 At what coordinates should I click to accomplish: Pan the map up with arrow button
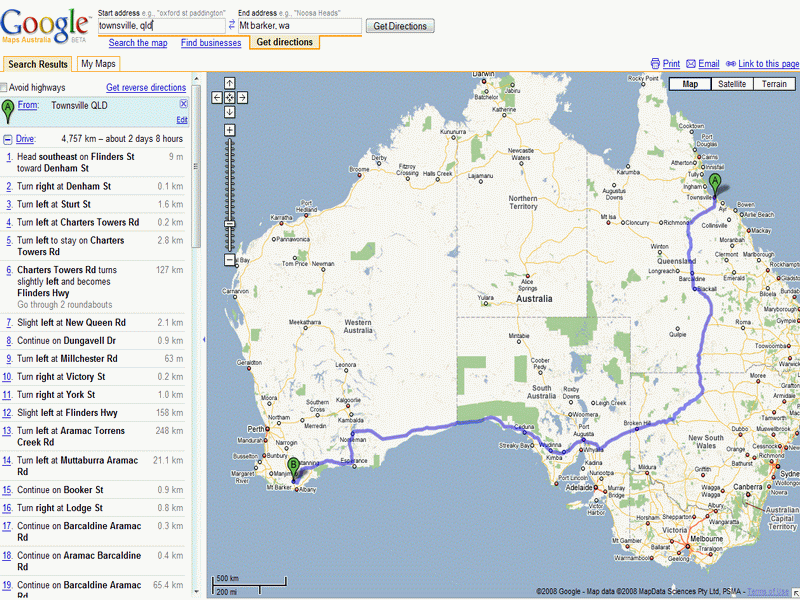(x=230, y=84)
